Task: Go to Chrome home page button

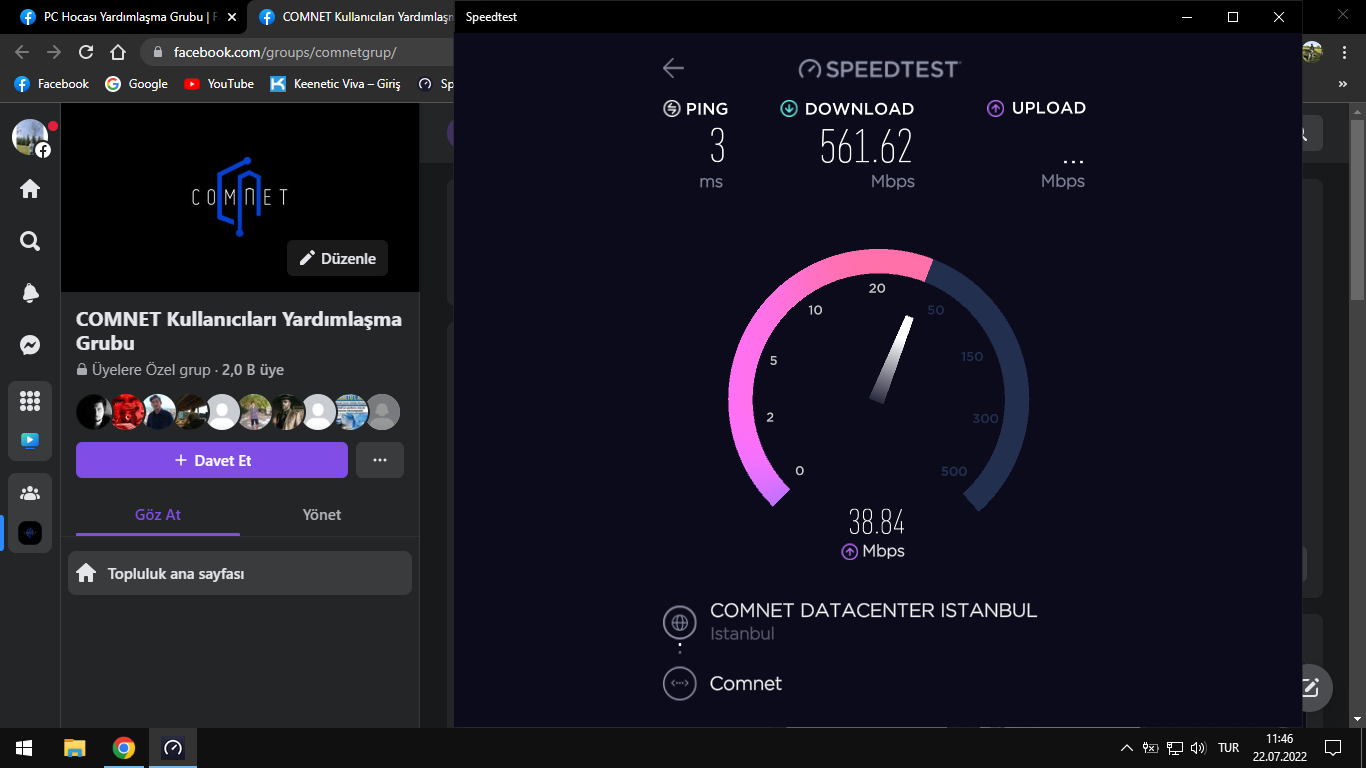Action: pos(118,52)
